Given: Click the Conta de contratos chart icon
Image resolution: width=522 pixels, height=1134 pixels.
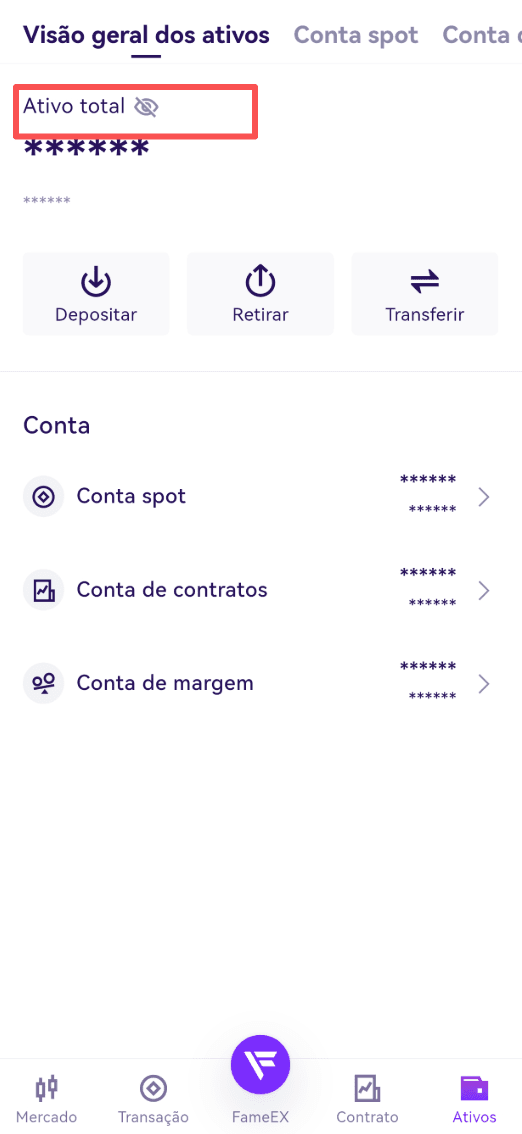Looking at the screenshot, I should (43, 590).
